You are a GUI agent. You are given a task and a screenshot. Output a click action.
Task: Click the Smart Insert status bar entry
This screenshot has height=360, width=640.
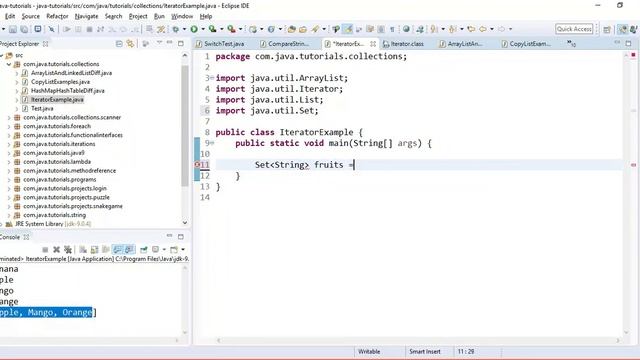pyautogui.click(x=425, y=351)
